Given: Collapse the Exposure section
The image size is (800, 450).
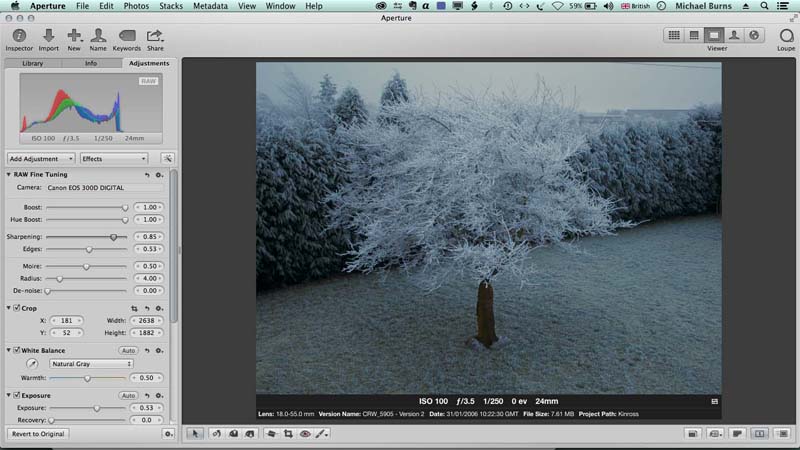Looking at the screenshot, I should click(x=9, y=395).
